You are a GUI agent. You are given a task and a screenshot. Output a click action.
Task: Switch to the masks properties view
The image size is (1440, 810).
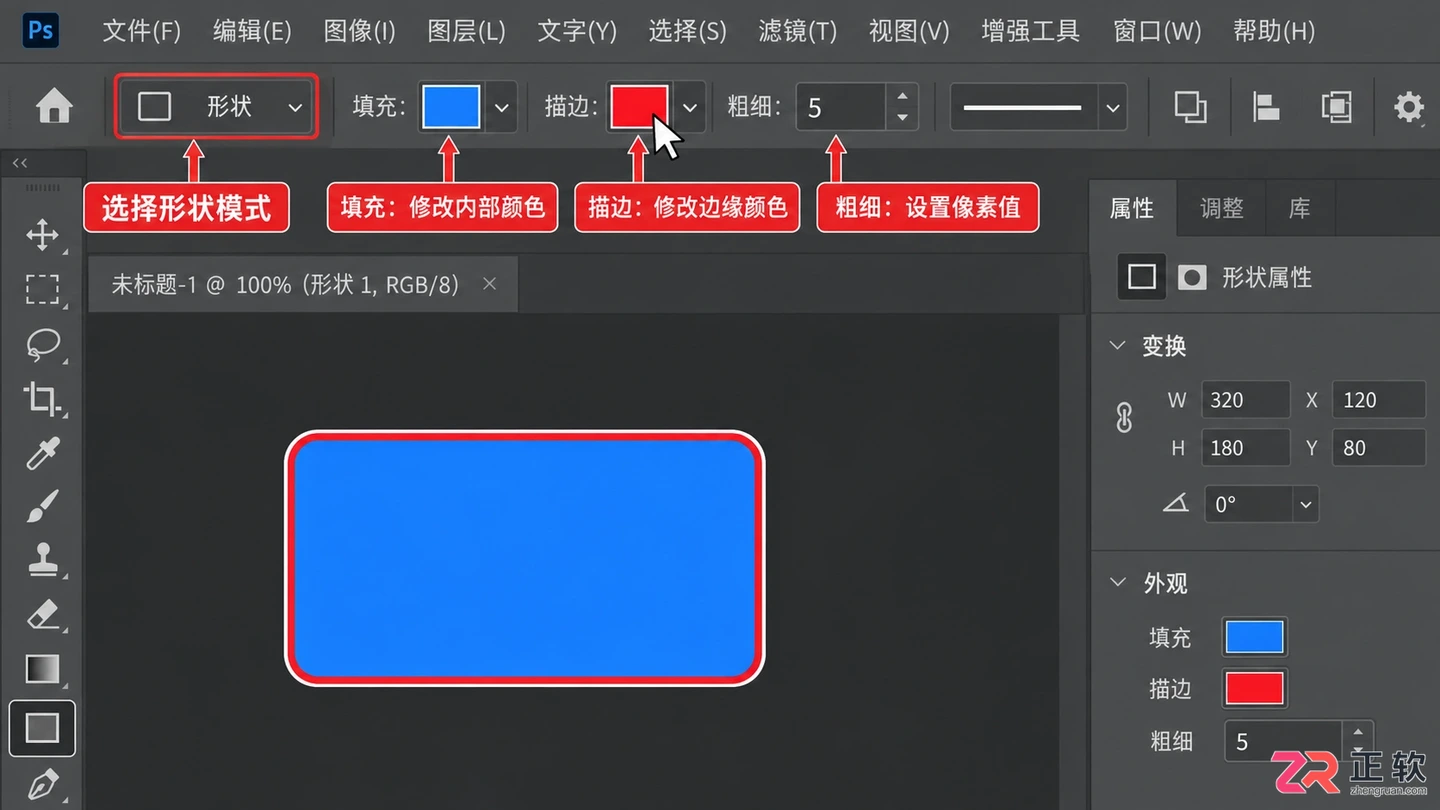click(1192, 277)
